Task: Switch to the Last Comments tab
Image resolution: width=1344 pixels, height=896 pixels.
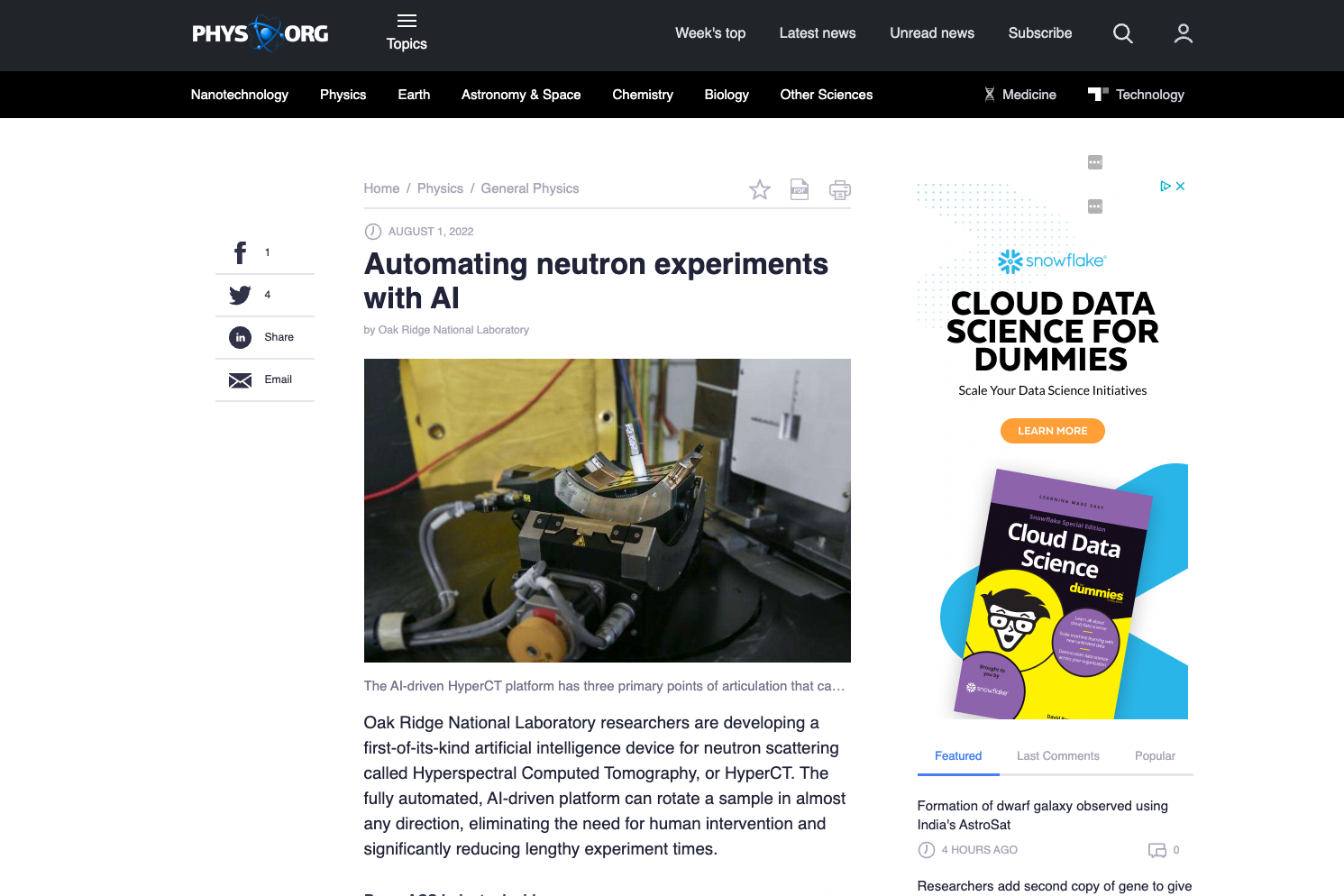Action: [x=1057, y=755]
